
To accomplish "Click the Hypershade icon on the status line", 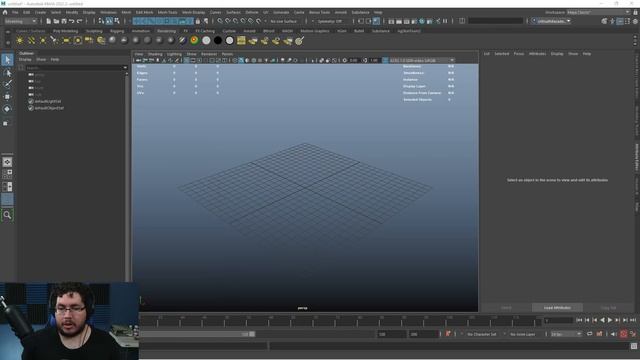I will [422, 21].
